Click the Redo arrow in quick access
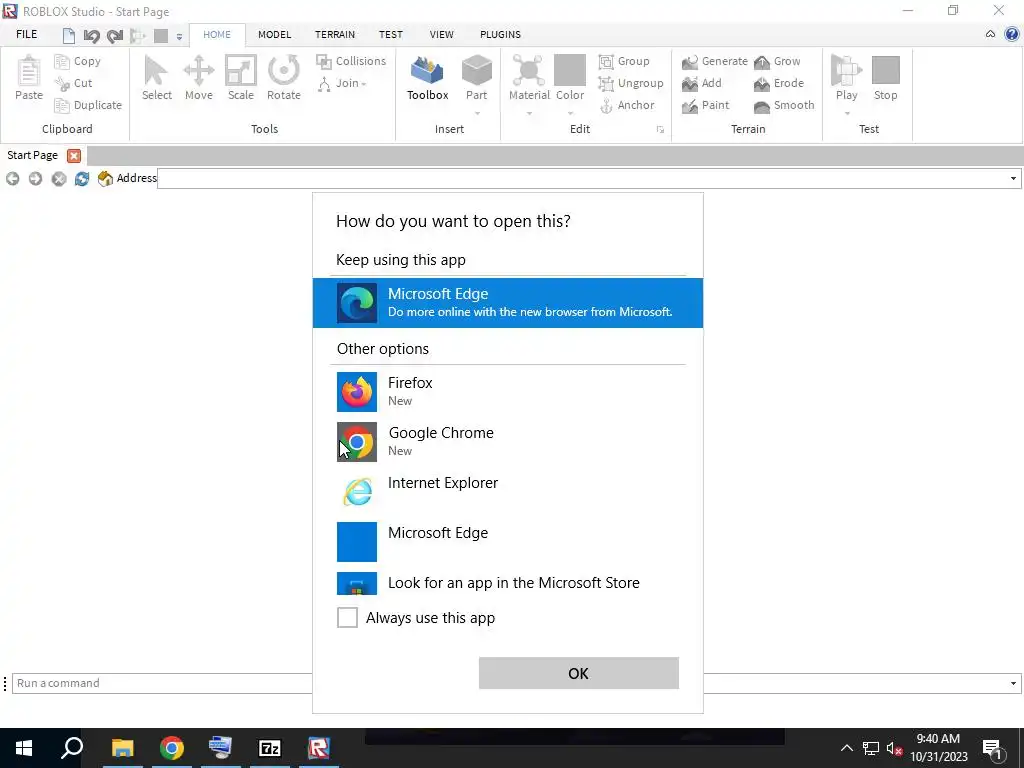 [x=115, y=36]
